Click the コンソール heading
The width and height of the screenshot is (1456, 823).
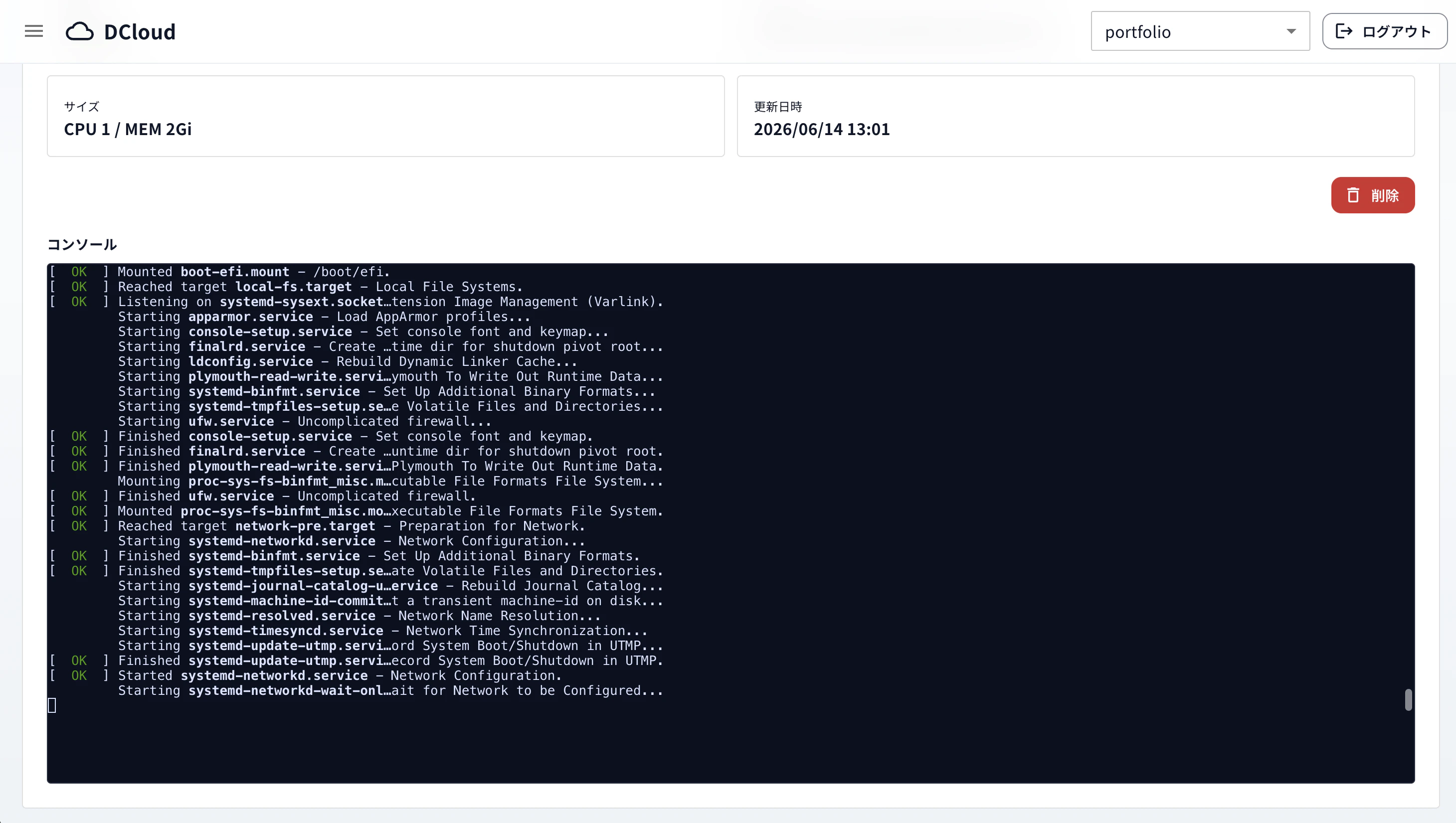pyautogui.click(x=82, y=244)
